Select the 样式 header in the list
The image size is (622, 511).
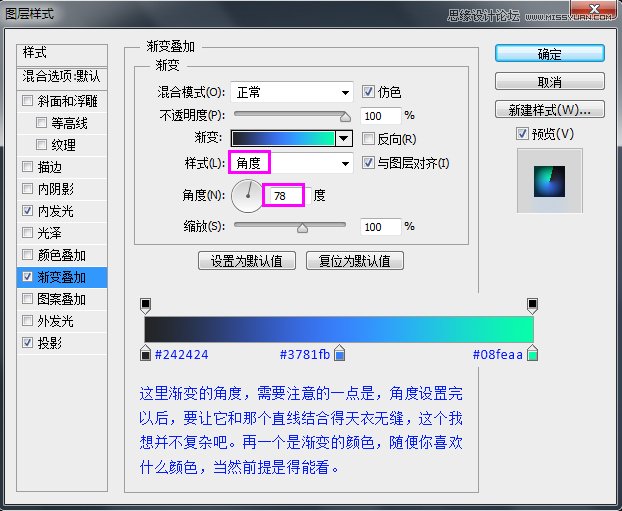coord(62,53)
